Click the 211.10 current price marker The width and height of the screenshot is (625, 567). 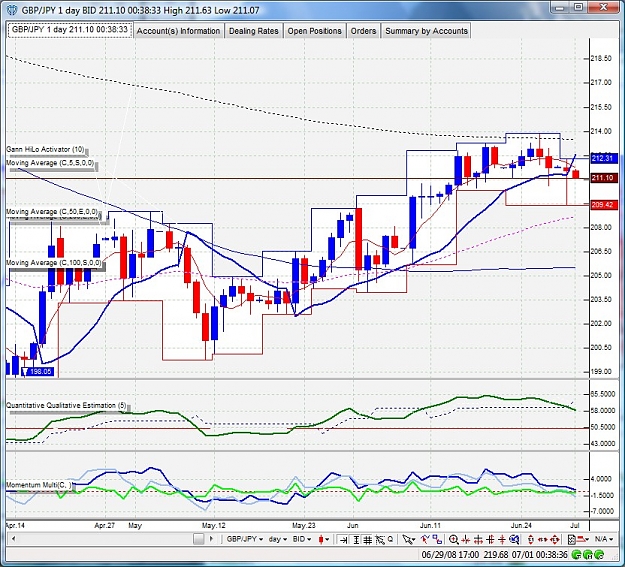(603, 178)
